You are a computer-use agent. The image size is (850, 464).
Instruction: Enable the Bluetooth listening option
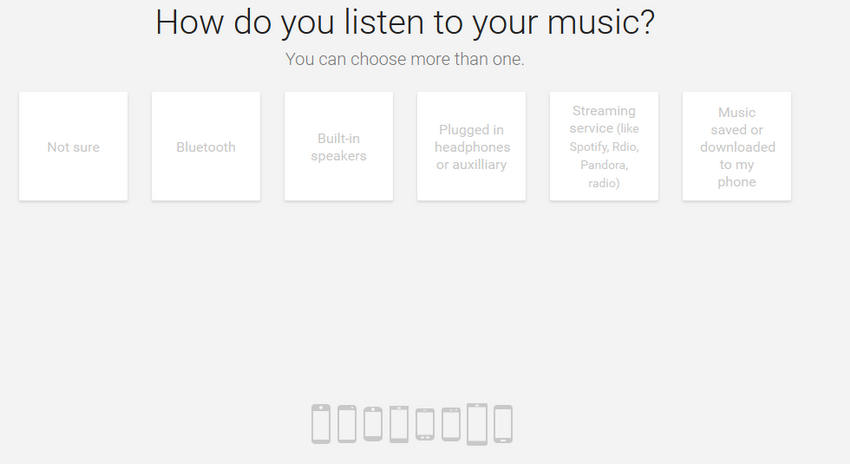pyautogui.click(x=206, y=146)
